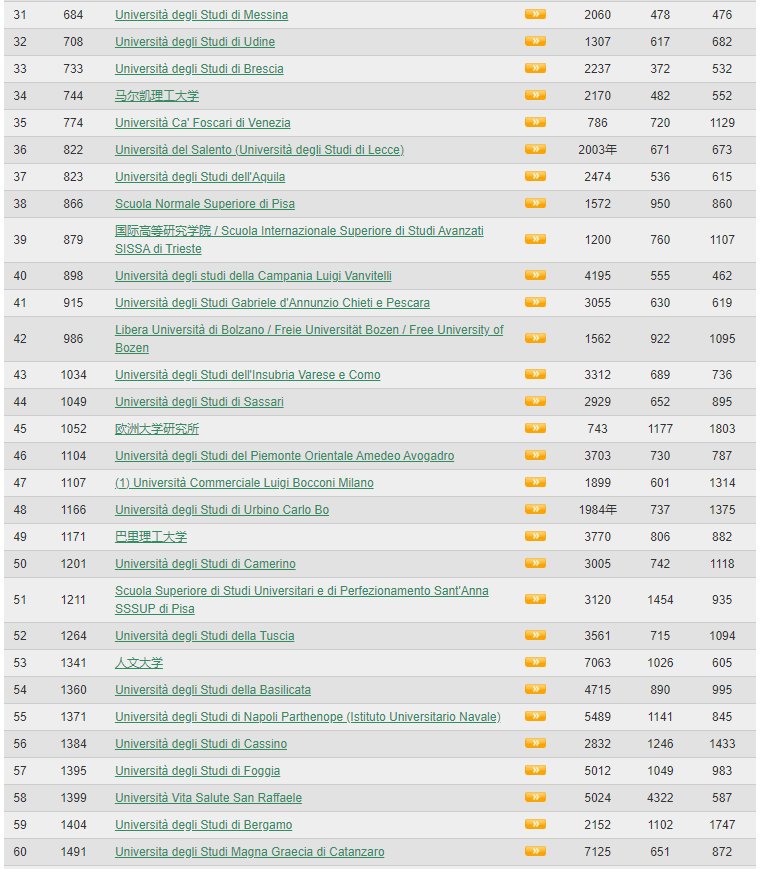This screenshot has width=762, height=869.
Task: Click the orange arrow icon in the Brescia row
Action: 535,68
